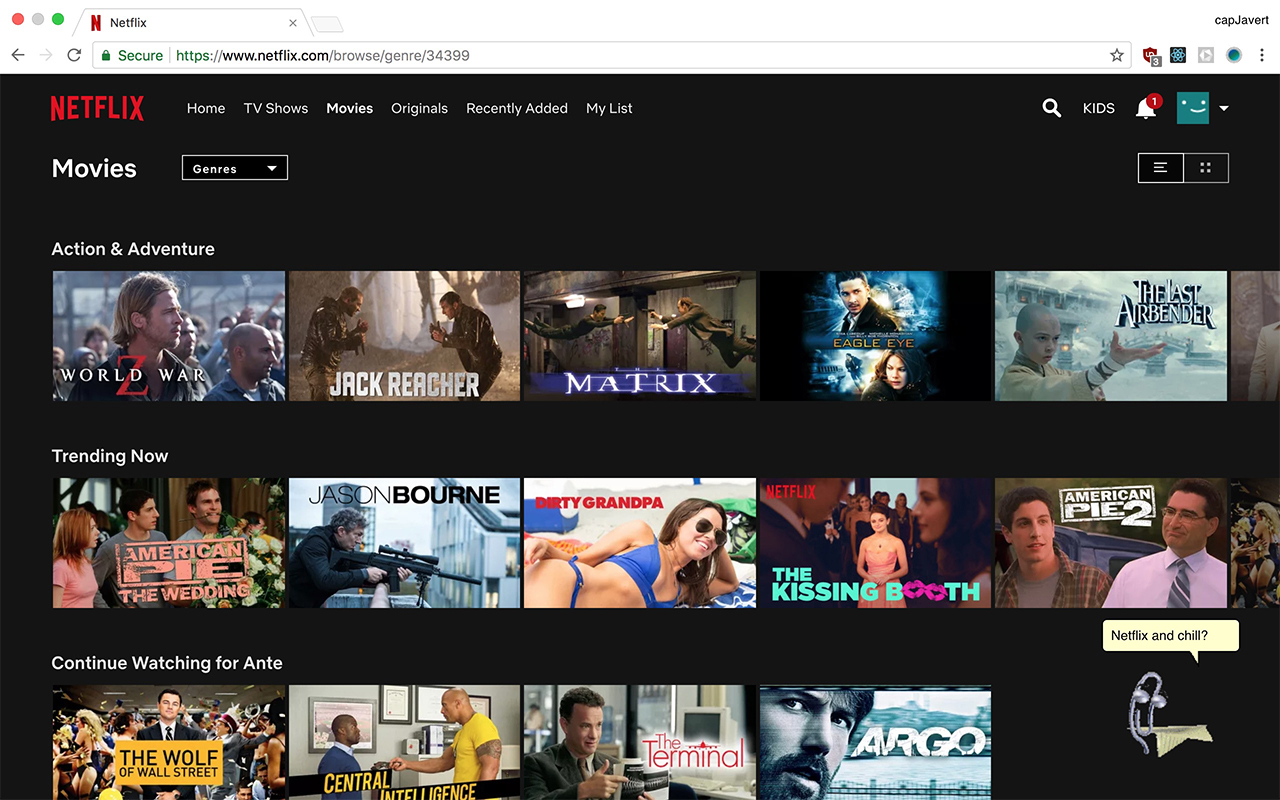Resume Central Intelligence

(x=404, y=742)
